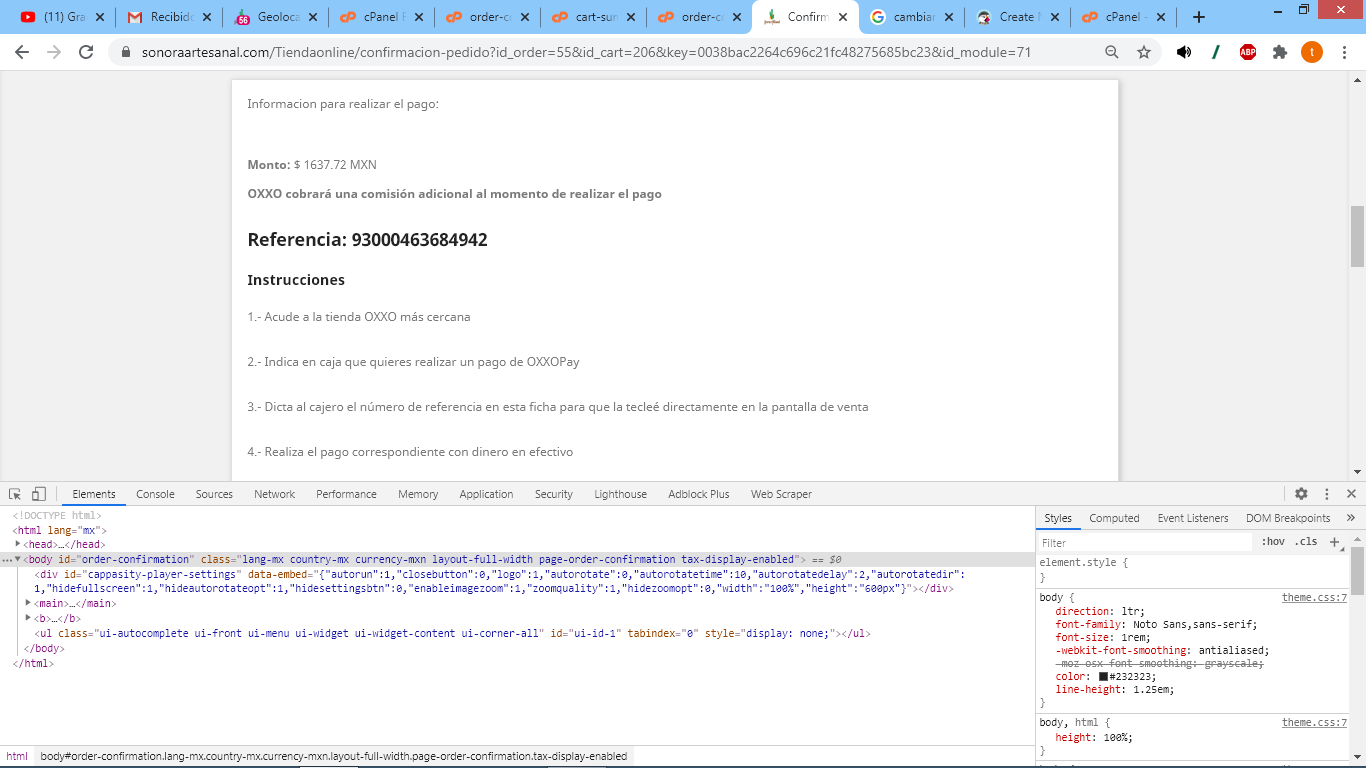Open DevTools settings gear
This screenshot has width=1366, height=768.
tap(1301, 494)
